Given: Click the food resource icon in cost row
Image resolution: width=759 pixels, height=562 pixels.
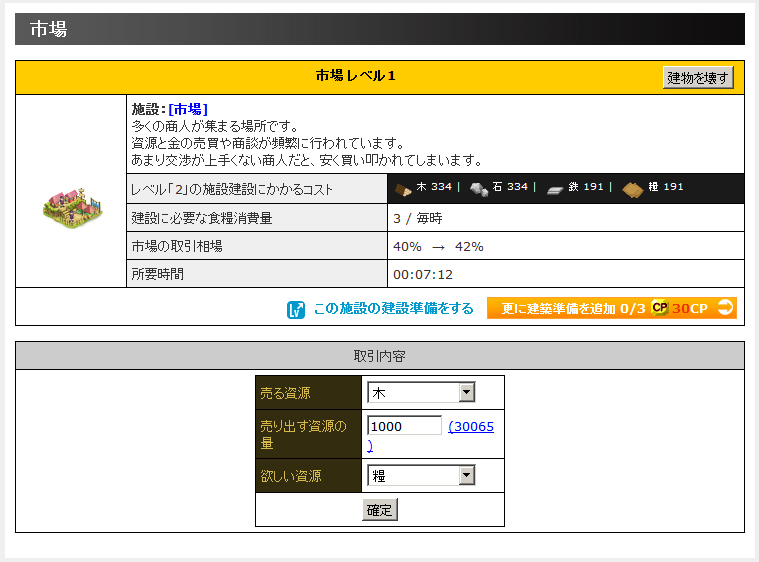Looking at the screenshot, I should click(633, 189).
